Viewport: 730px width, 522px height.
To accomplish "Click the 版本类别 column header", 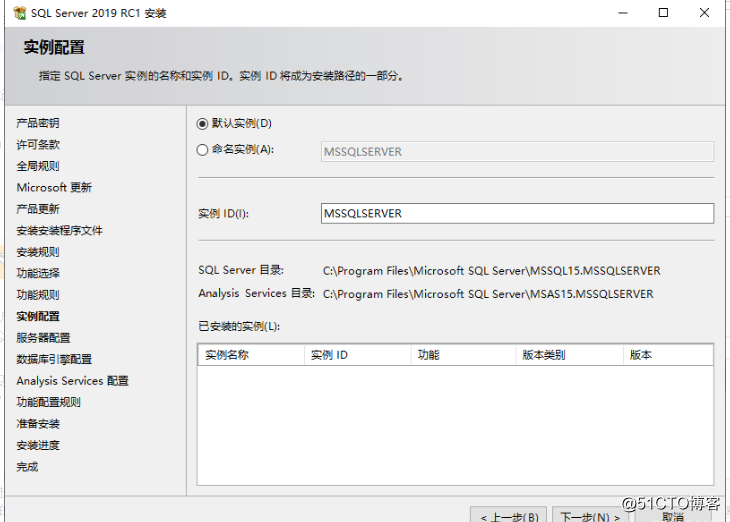I will coord(569,355).
